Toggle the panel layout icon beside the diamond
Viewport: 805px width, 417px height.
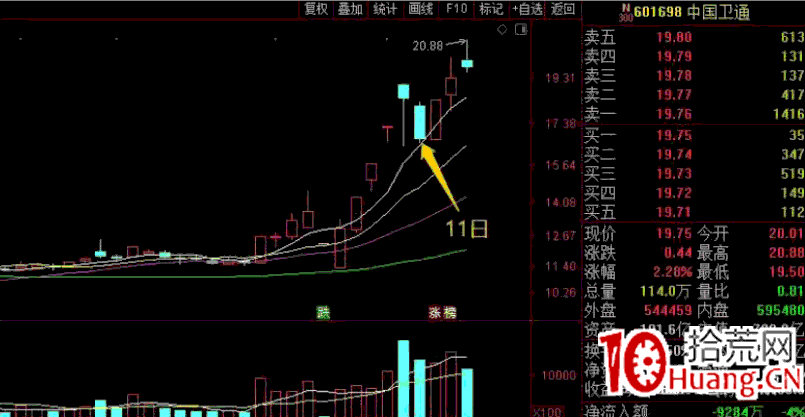coord(521,29)
